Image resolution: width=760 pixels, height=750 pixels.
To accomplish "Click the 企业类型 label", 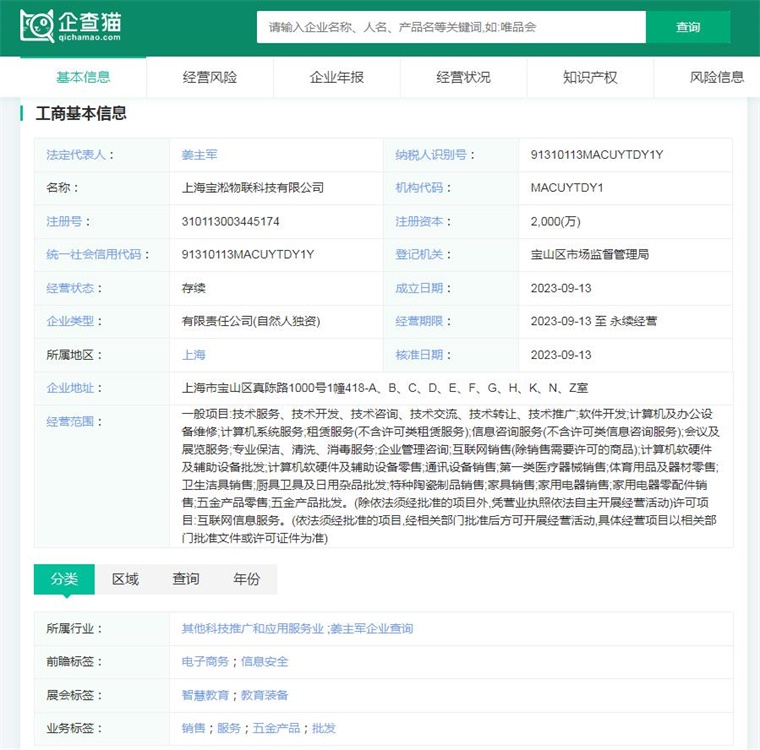I will (x=70, y=321).
